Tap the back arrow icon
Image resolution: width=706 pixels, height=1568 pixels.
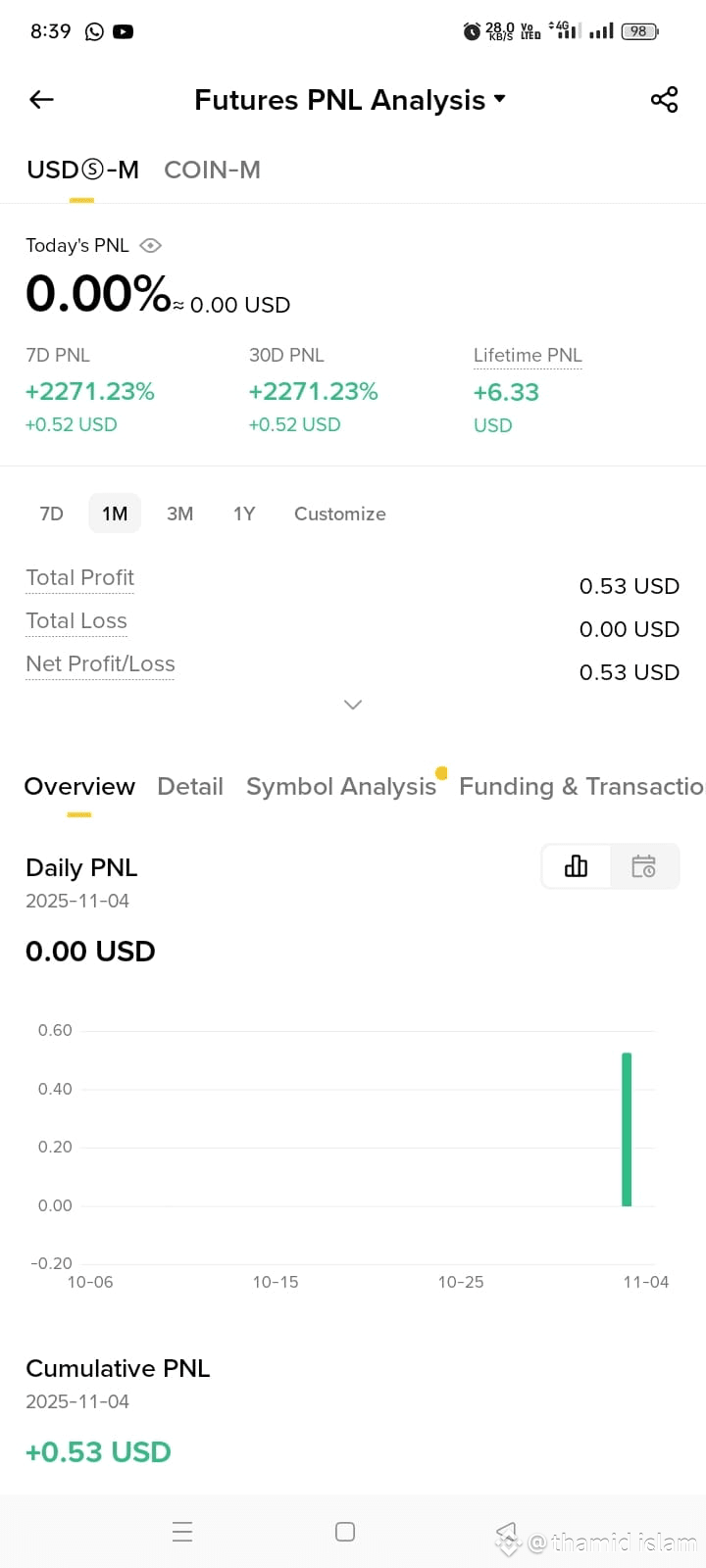tap(41, 99)
